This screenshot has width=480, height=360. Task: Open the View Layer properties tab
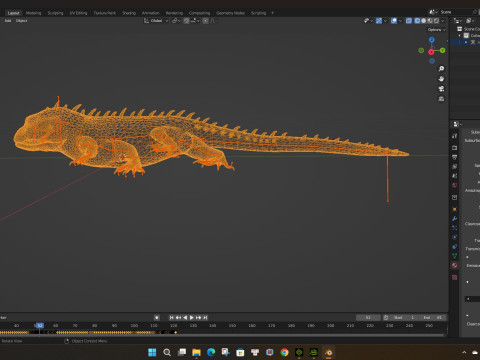pyautogui.click(x=455, y=166)
